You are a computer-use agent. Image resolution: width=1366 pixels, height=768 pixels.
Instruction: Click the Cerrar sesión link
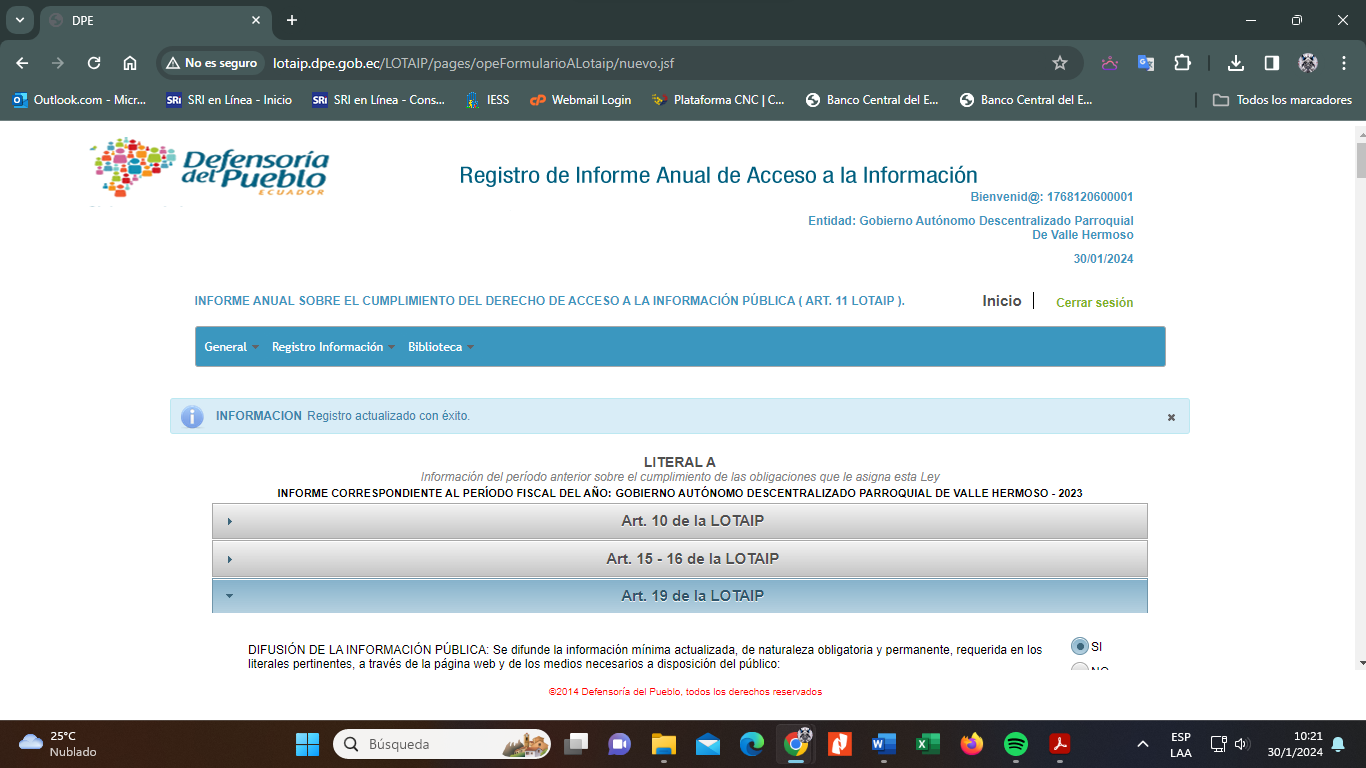pos(1094,302)
